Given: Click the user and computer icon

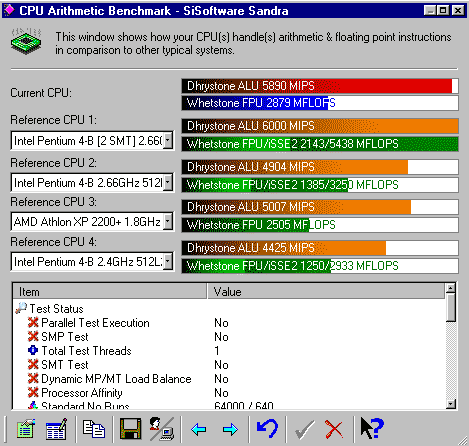Looking at the screenshot, I should coord(162,429).
